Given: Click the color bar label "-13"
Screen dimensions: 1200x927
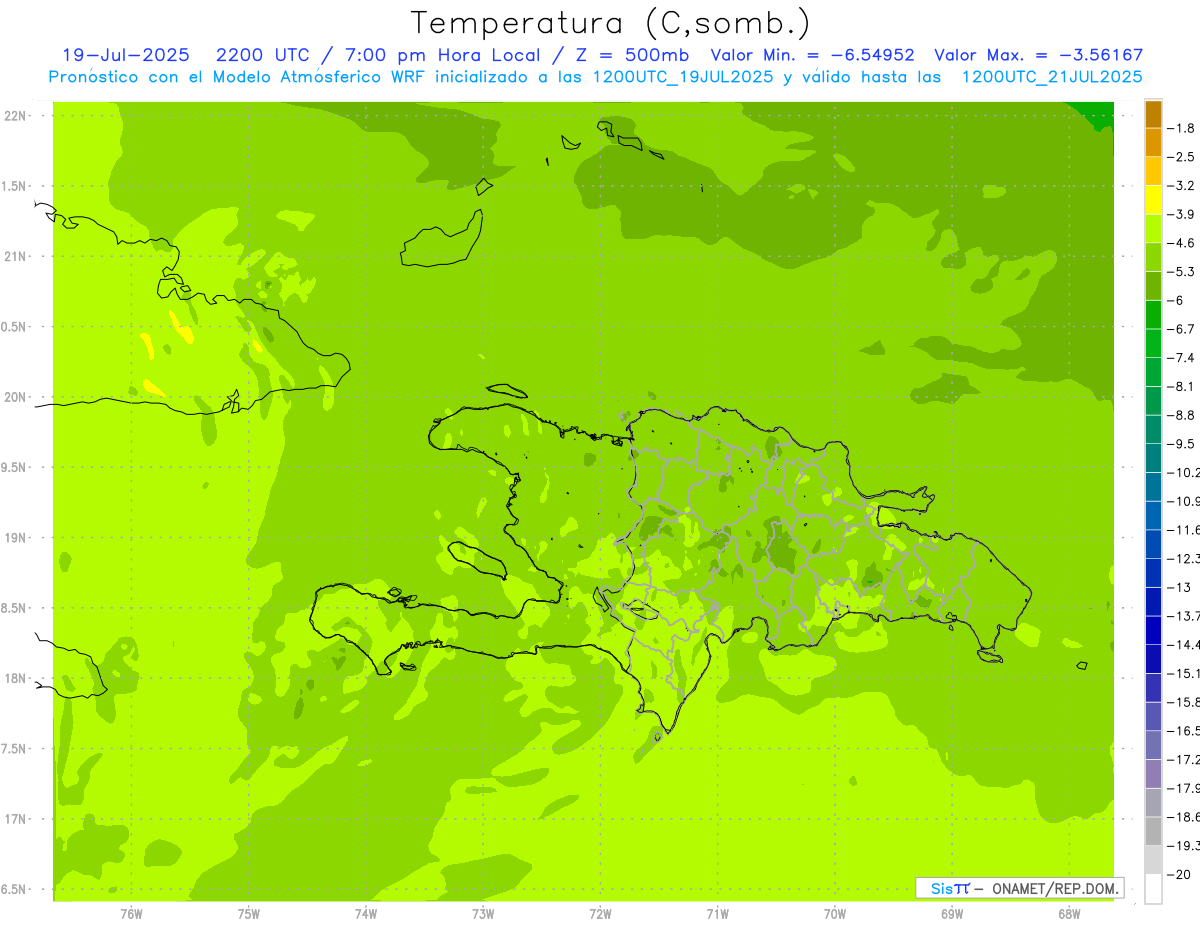Looking at the screenshot, I should point(1179,587).
